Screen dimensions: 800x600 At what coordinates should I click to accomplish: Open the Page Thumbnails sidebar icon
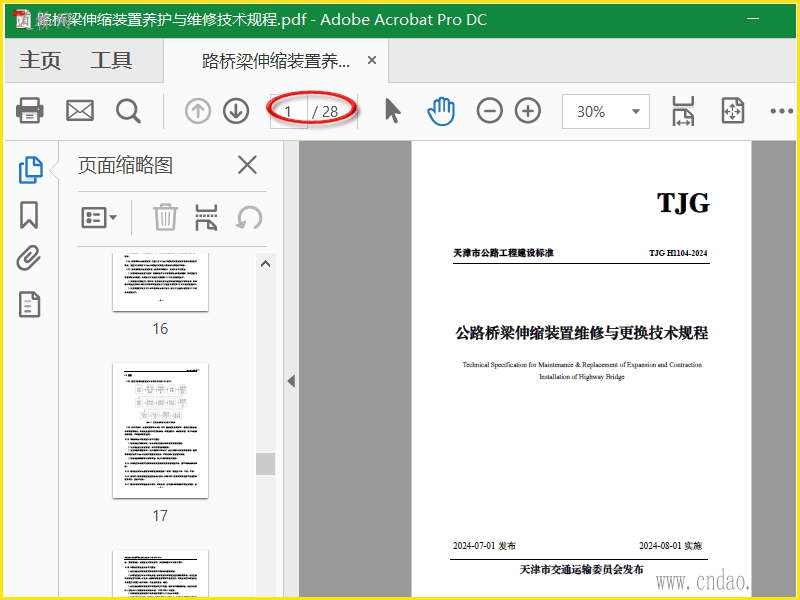point(30,170)
